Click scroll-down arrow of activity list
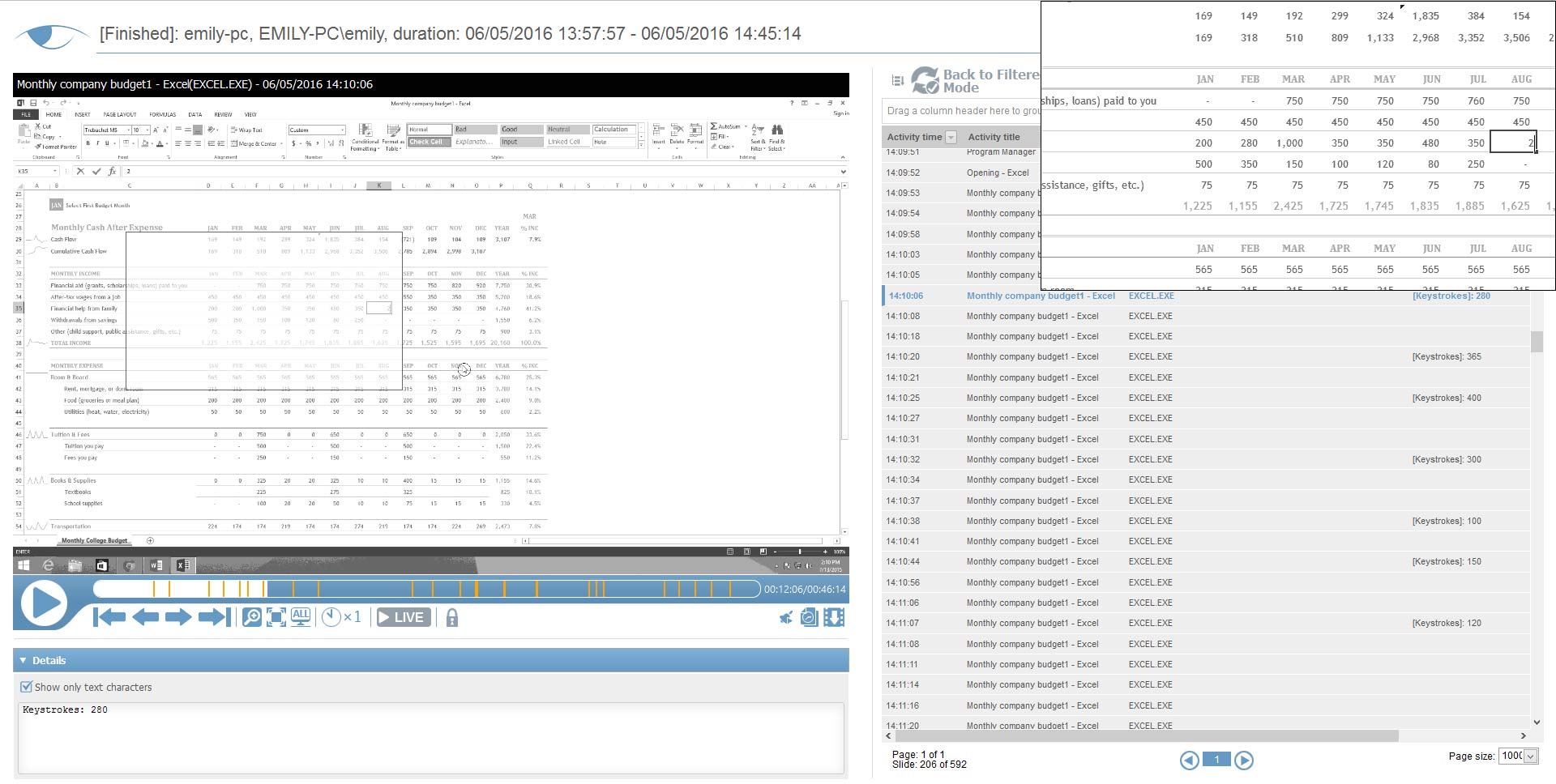The image size is (1556, 784). pyautogui.click(x=1537, y=722)
